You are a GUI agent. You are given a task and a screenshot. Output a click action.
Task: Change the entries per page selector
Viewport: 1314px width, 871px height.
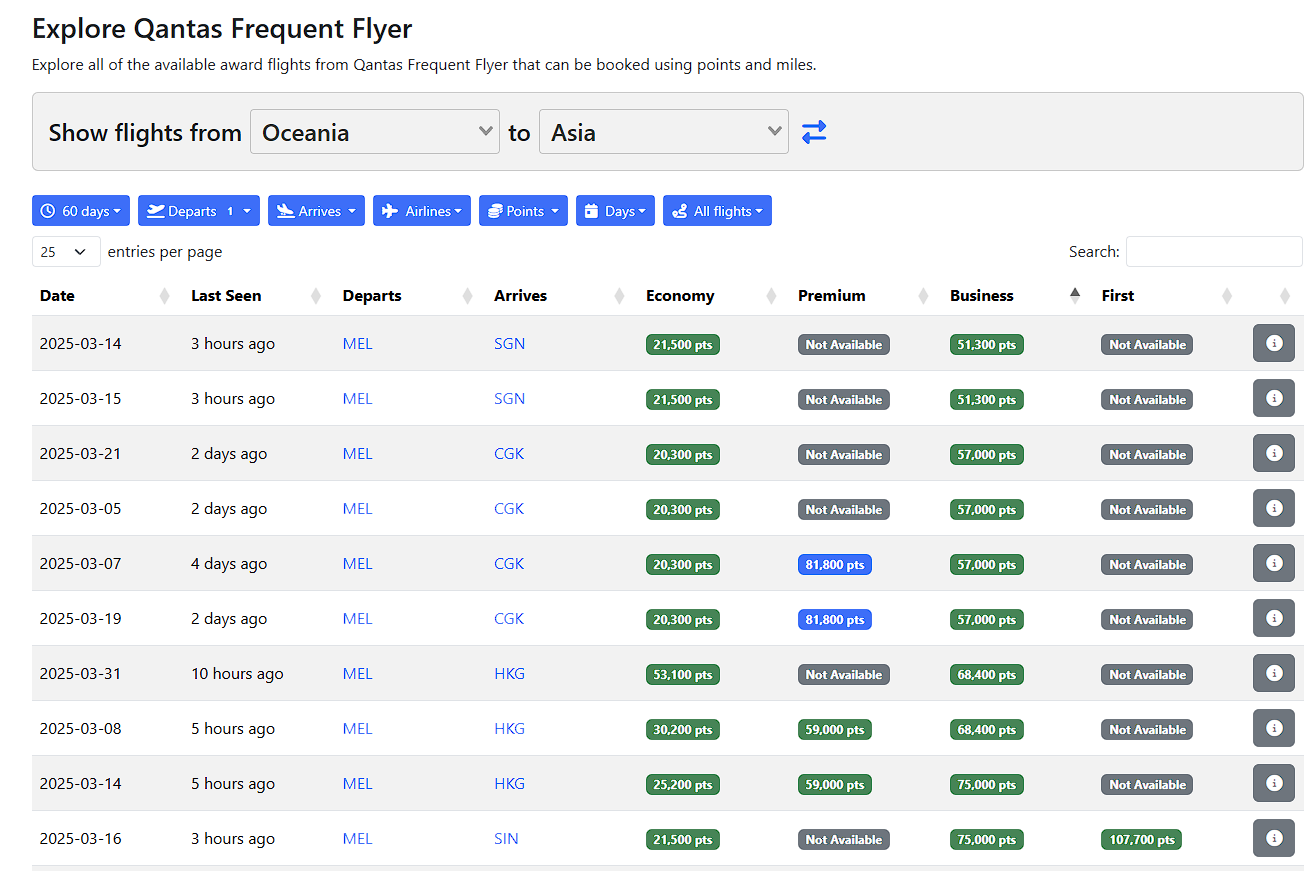[x=66, y=252]
